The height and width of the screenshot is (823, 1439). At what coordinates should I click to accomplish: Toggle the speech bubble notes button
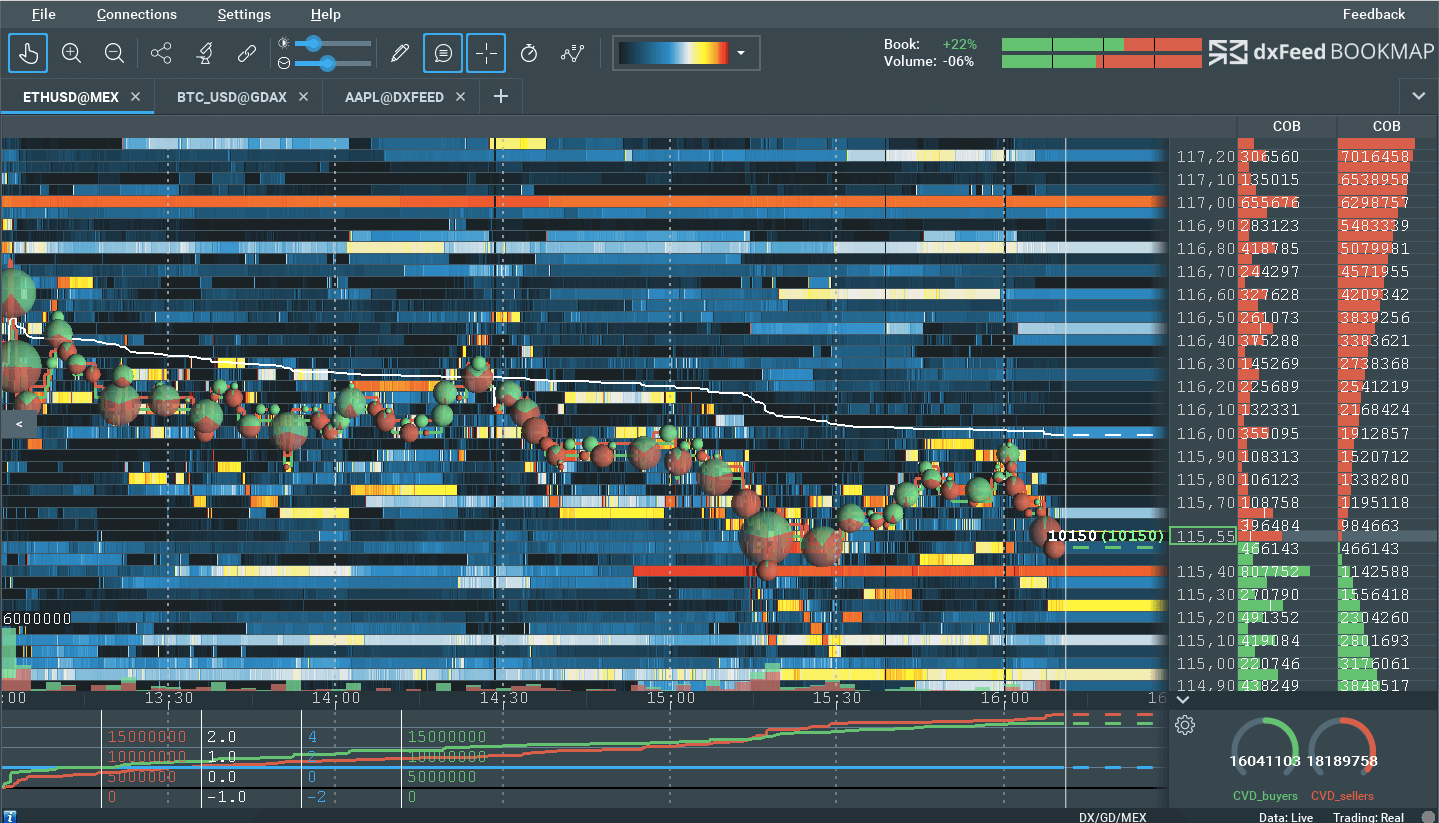tap(443, 53)
